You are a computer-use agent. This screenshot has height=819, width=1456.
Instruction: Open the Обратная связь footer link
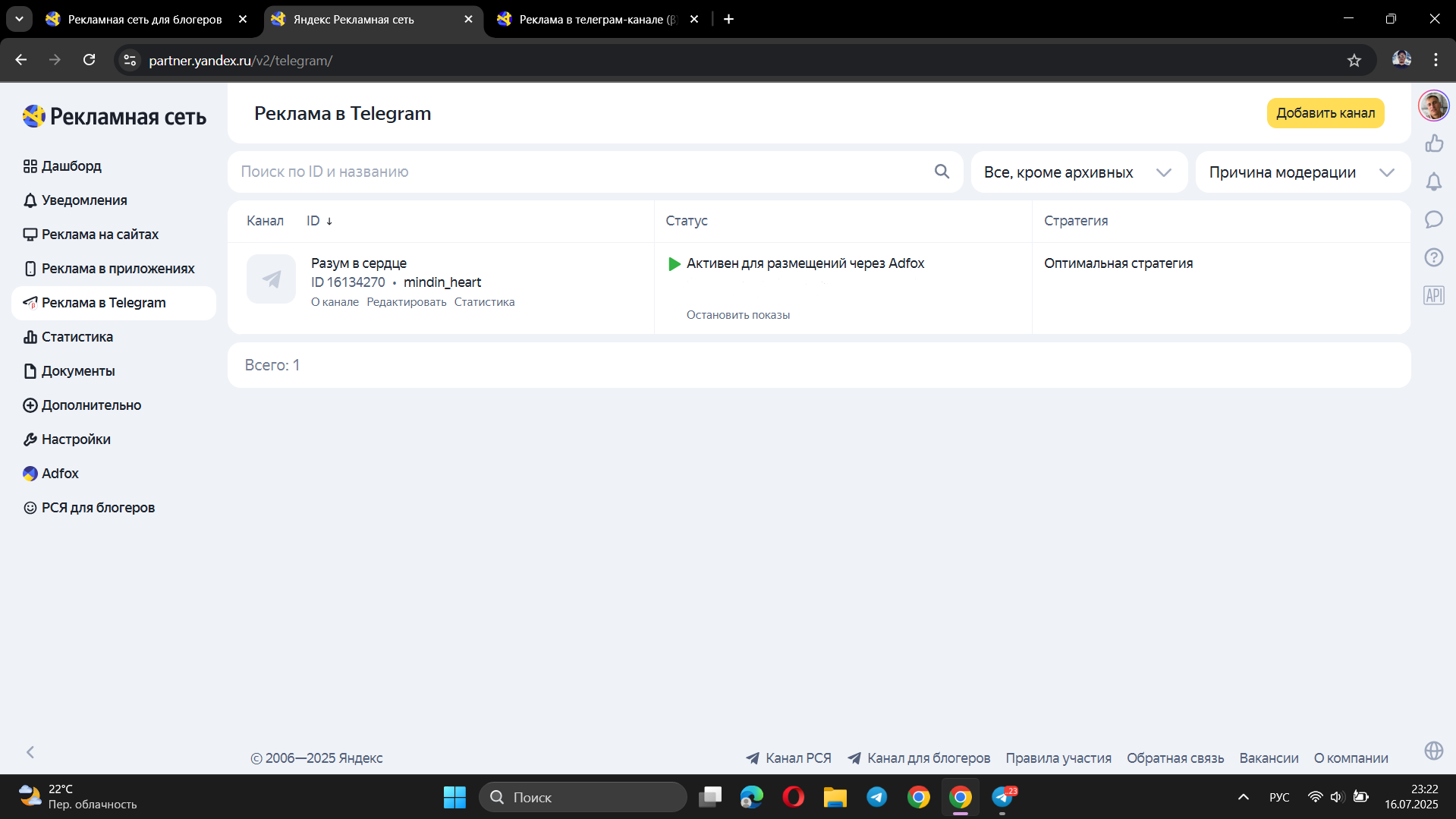(1175, 758)
